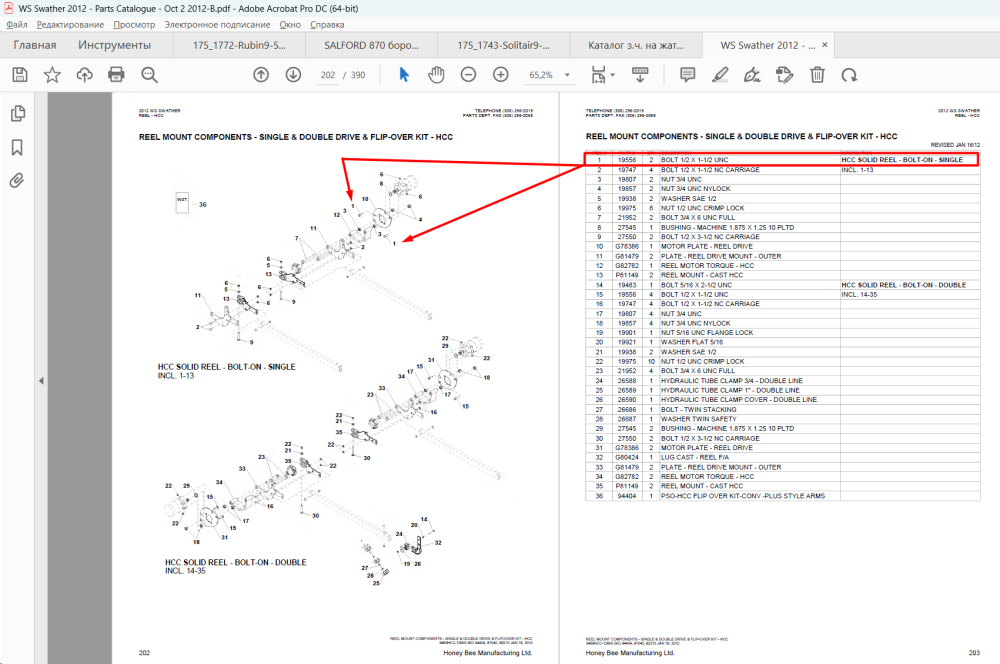Zoom in with the plus icon
This screenshot has height=664, width=1000.
(501, 75)
